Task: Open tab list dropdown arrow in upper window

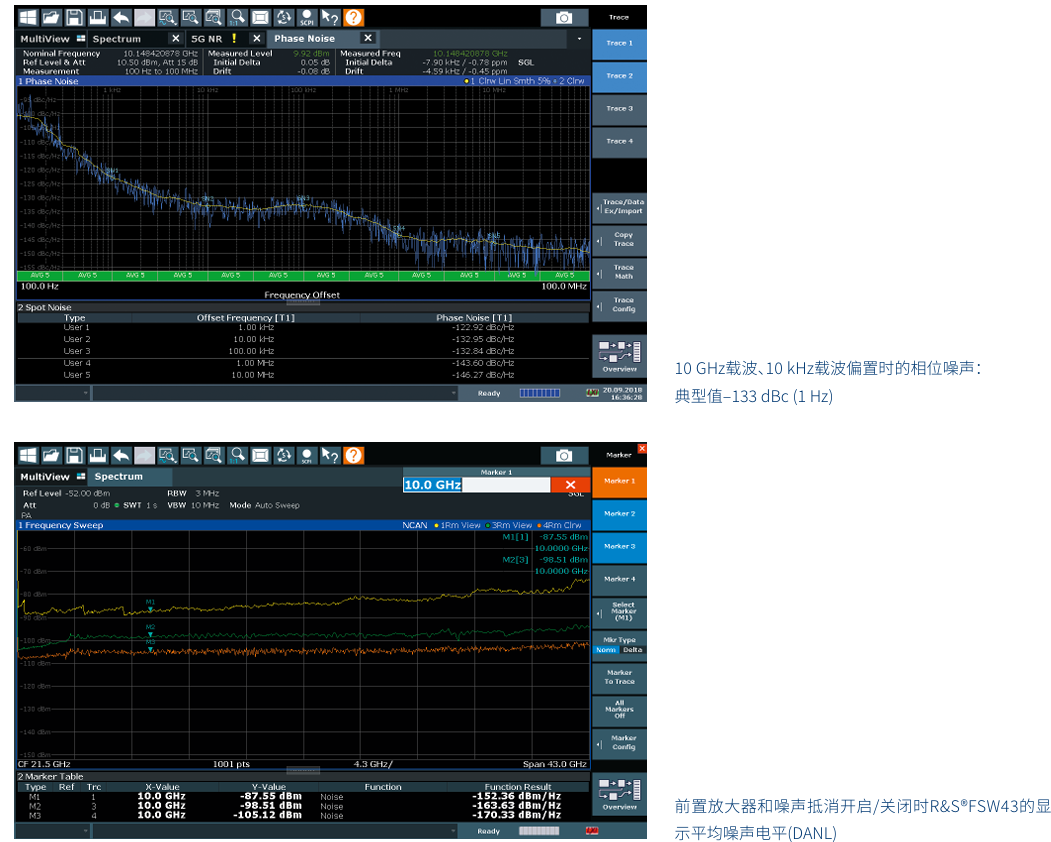Action: point(579,39)
